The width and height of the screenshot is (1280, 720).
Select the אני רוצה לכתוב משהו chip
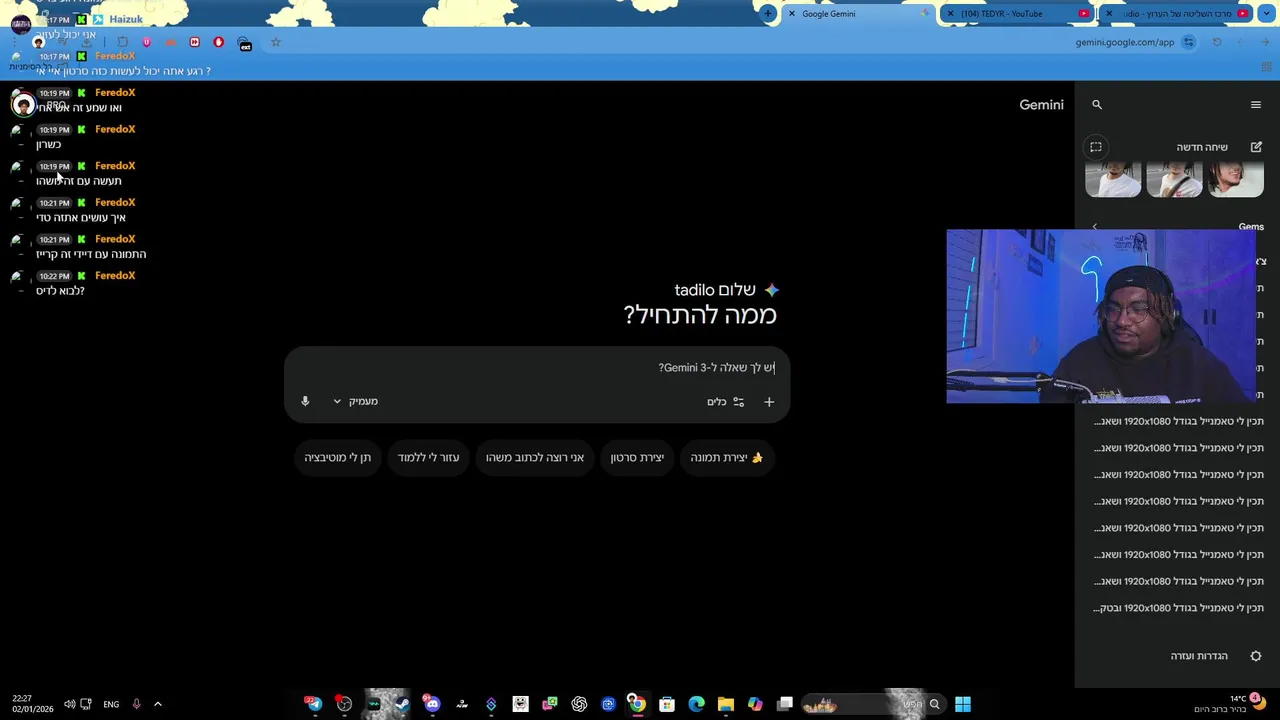tap(535, 458)
